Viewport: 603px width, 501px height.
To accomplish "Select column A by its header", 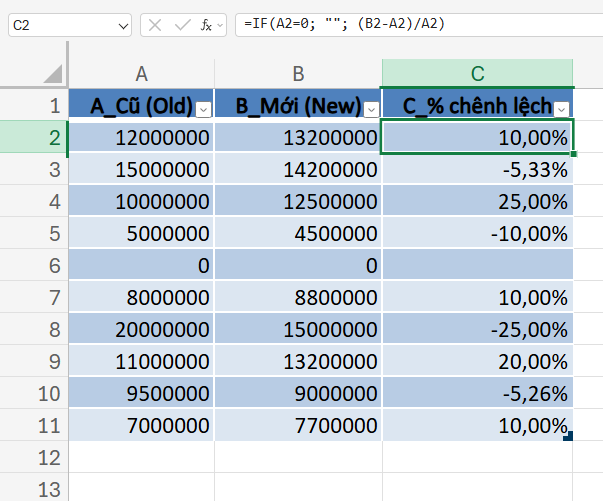I will 141,73.
